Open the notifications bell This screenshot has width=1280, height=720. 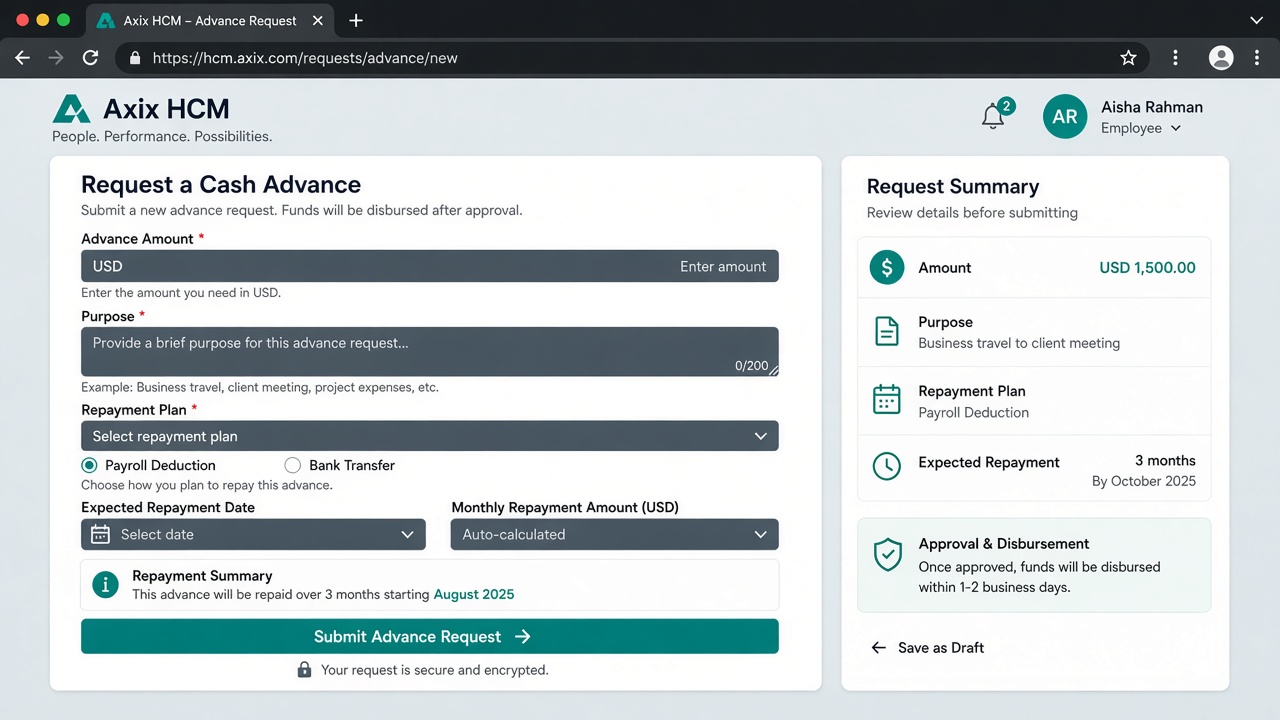(x=993, y=116)
